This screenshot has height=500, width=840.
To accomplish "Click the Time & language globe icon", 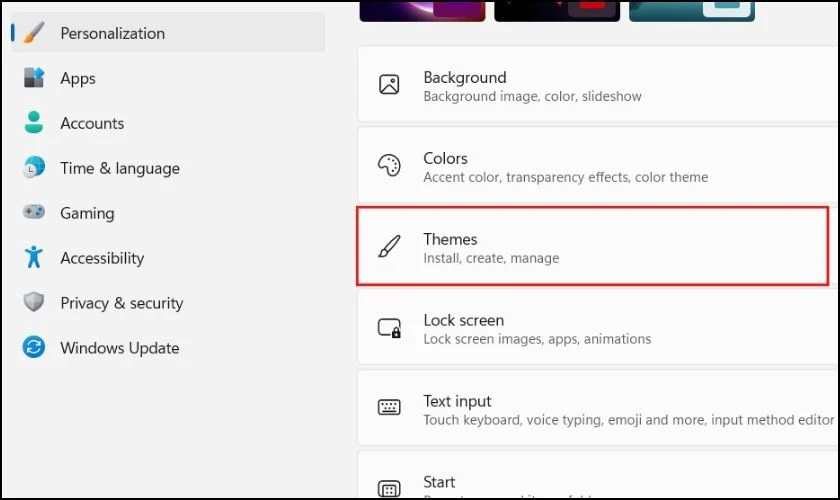I will [34, 168].
